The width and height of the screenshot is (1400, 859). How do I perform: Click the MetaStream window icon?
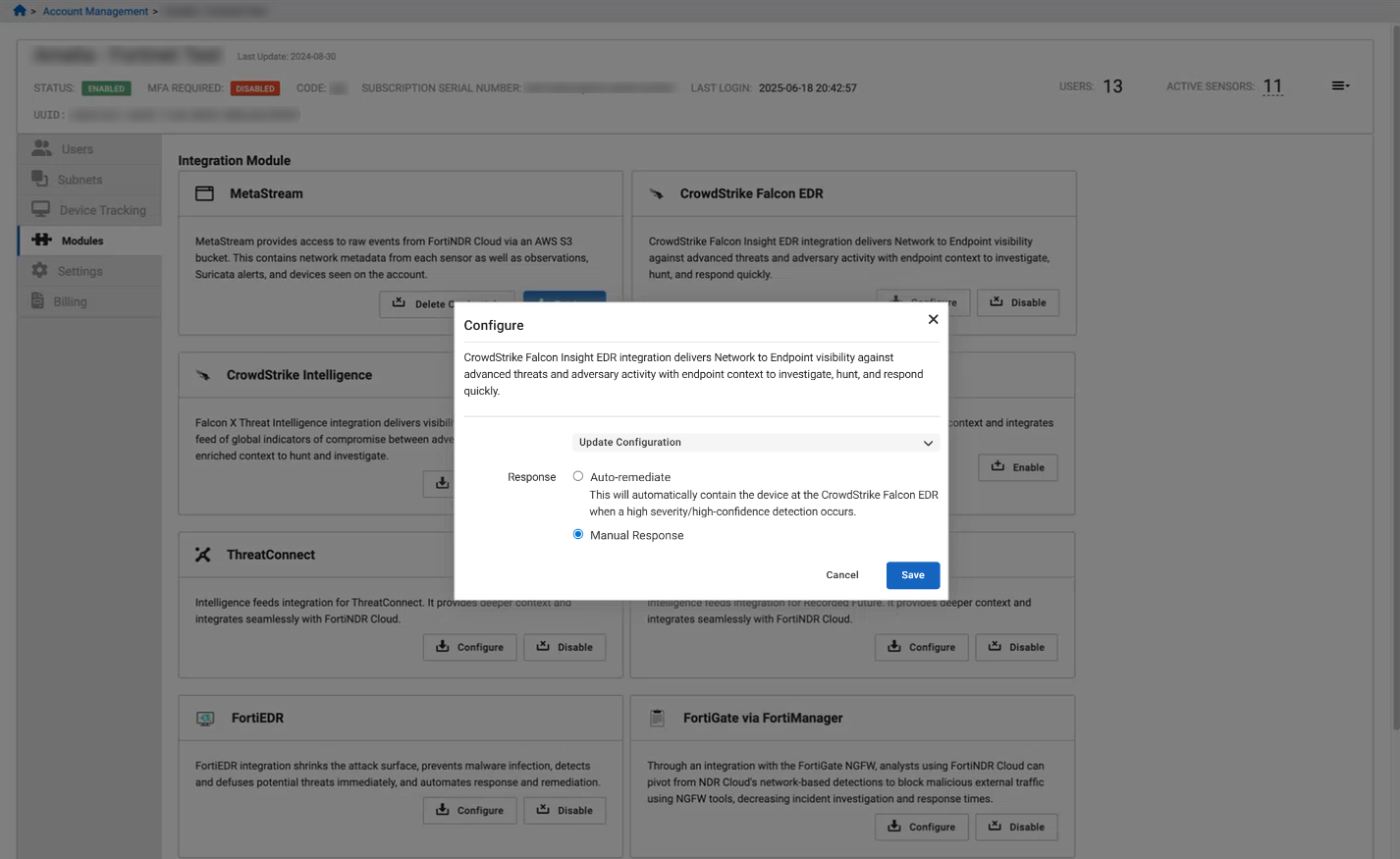click(204, 193)
